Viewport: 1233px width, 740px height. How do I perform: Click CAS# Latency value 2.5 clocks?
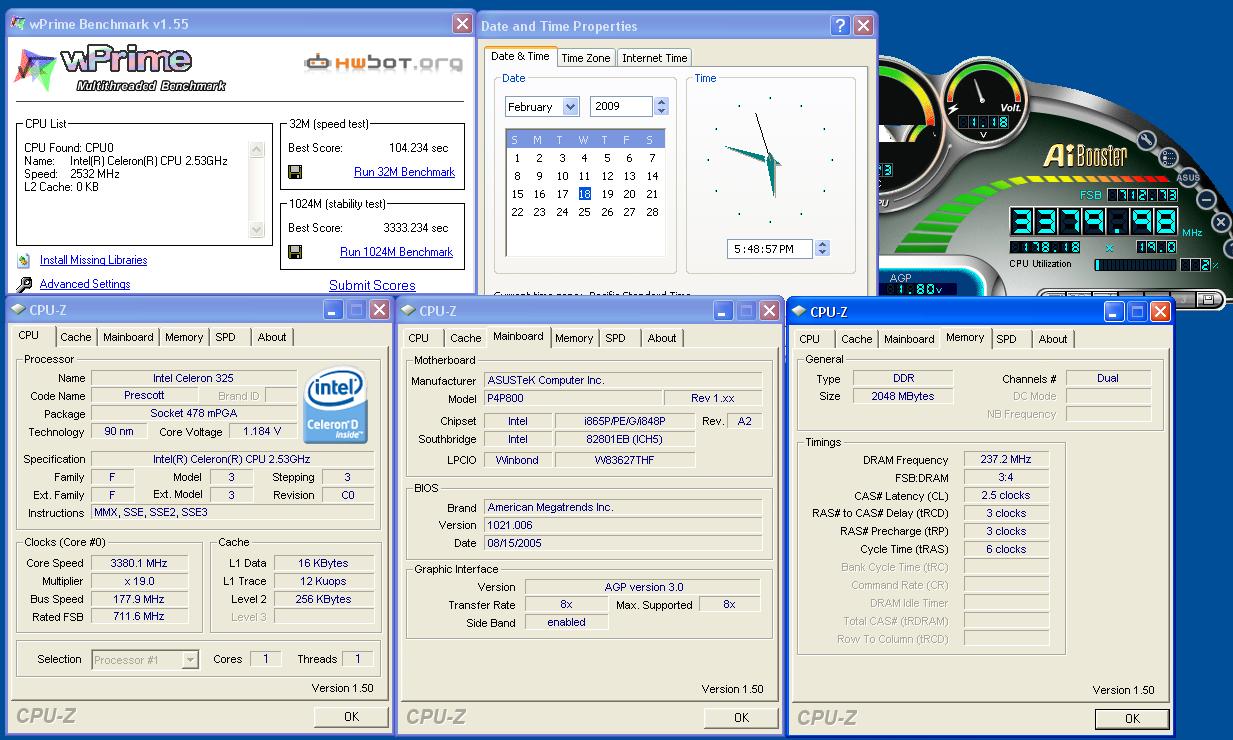click(x=1006, y=495)
